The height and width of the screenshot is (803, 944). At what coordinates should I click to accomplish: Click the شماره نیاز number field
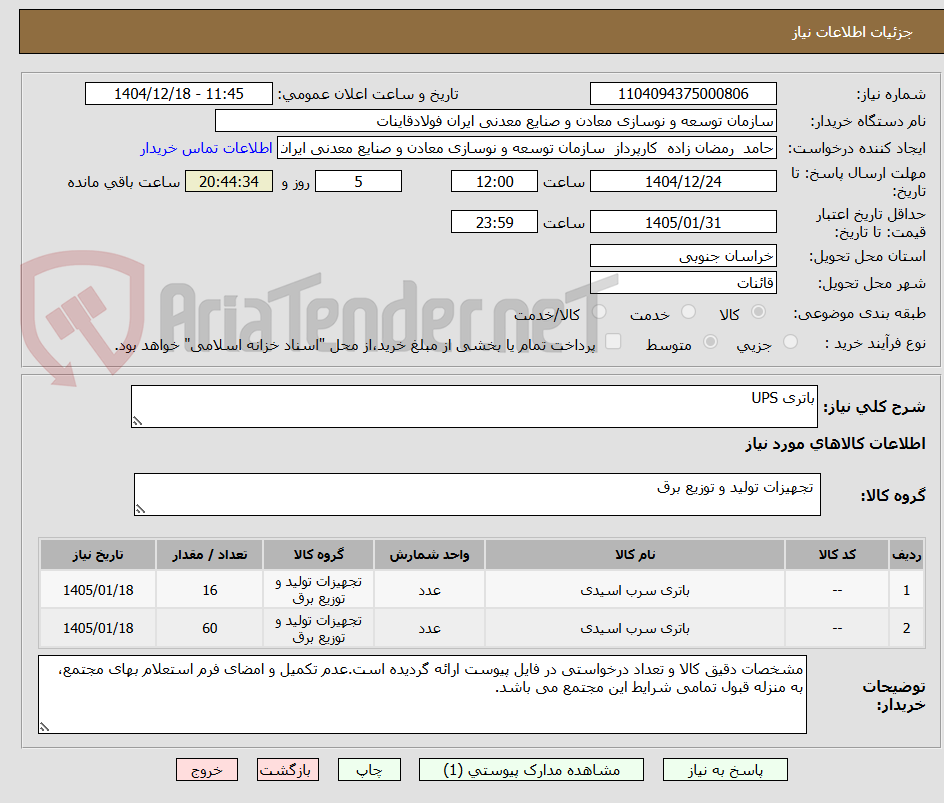[x=683, y=94]
